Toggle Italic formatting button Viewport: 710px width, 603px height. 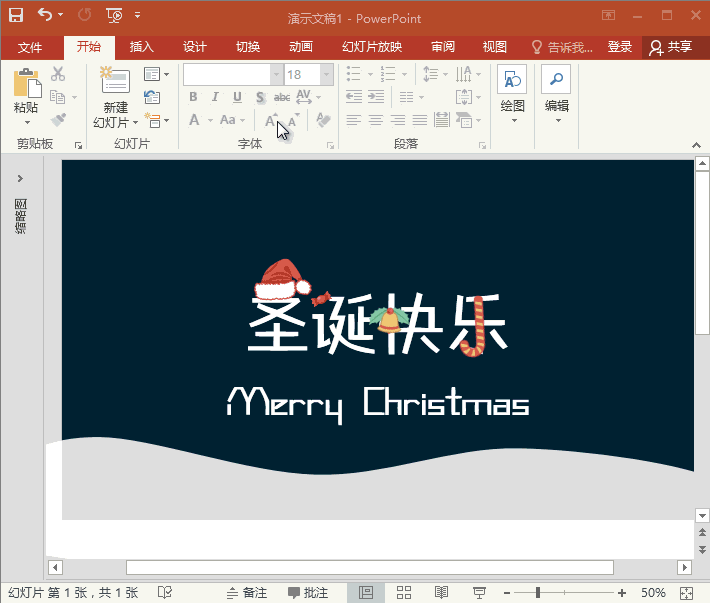click(215, 97)
